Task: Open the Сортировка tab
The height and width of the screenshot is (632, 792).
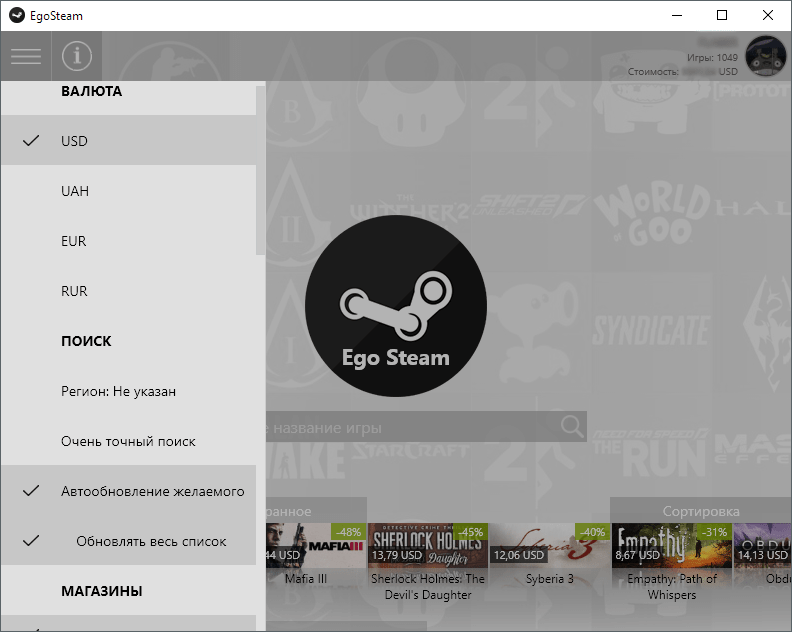Action: click(x=701, y=511)
